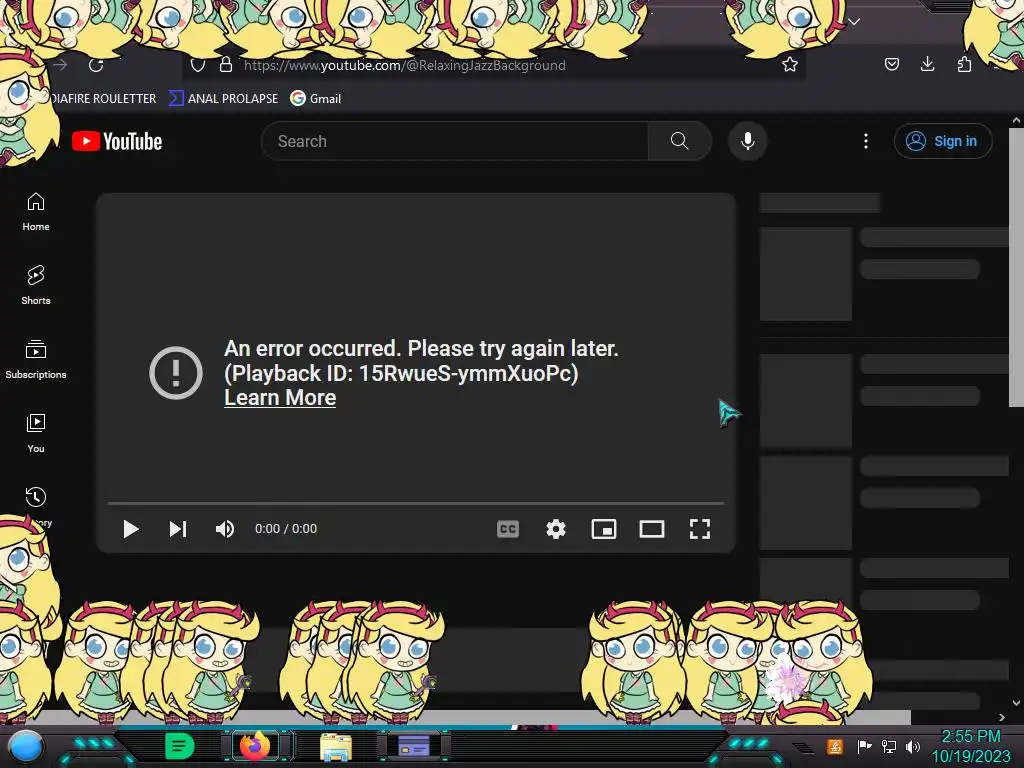This screenshot has height=768, width=1024.
Task: Open Firefox downloads panel
Action: pyautogui.click(x=927, y=64)
